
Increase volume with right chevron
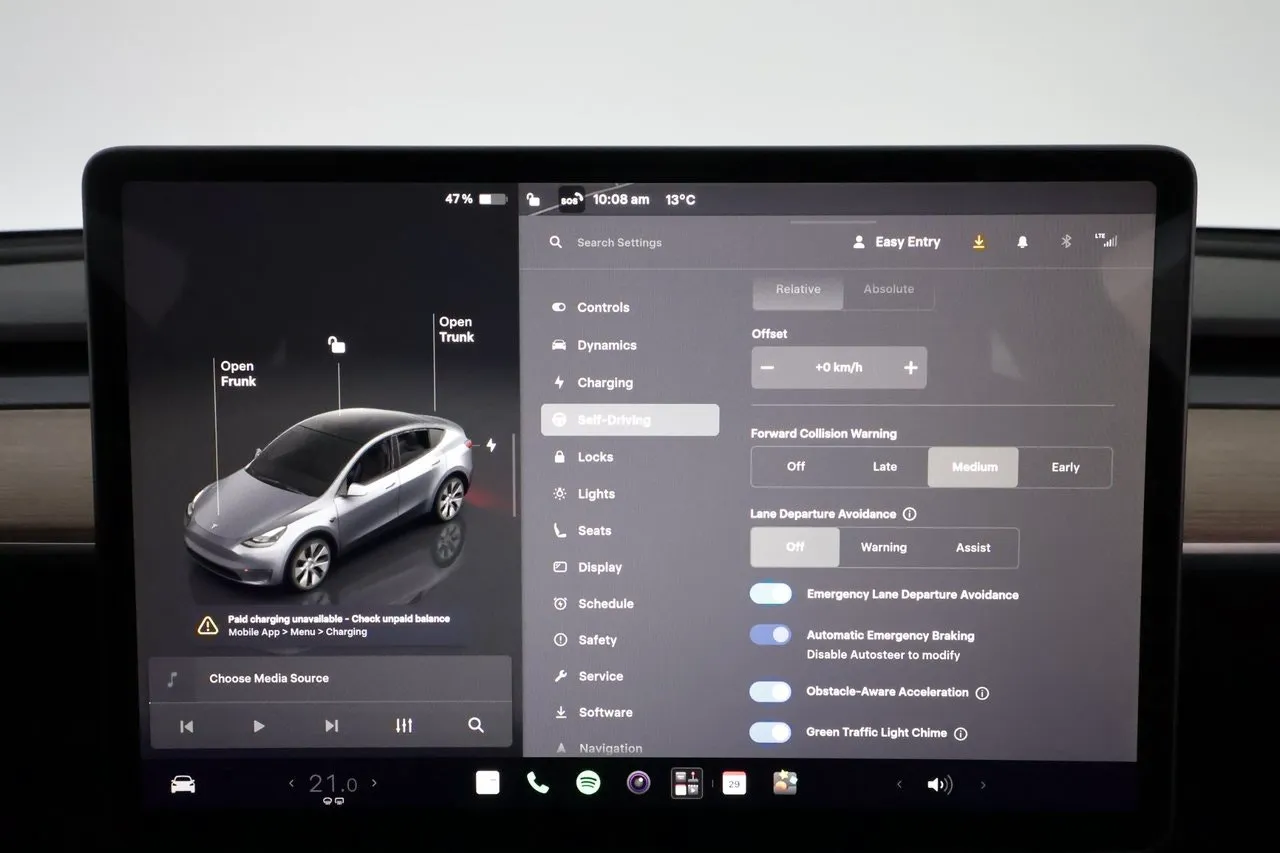tap(983, 785)
